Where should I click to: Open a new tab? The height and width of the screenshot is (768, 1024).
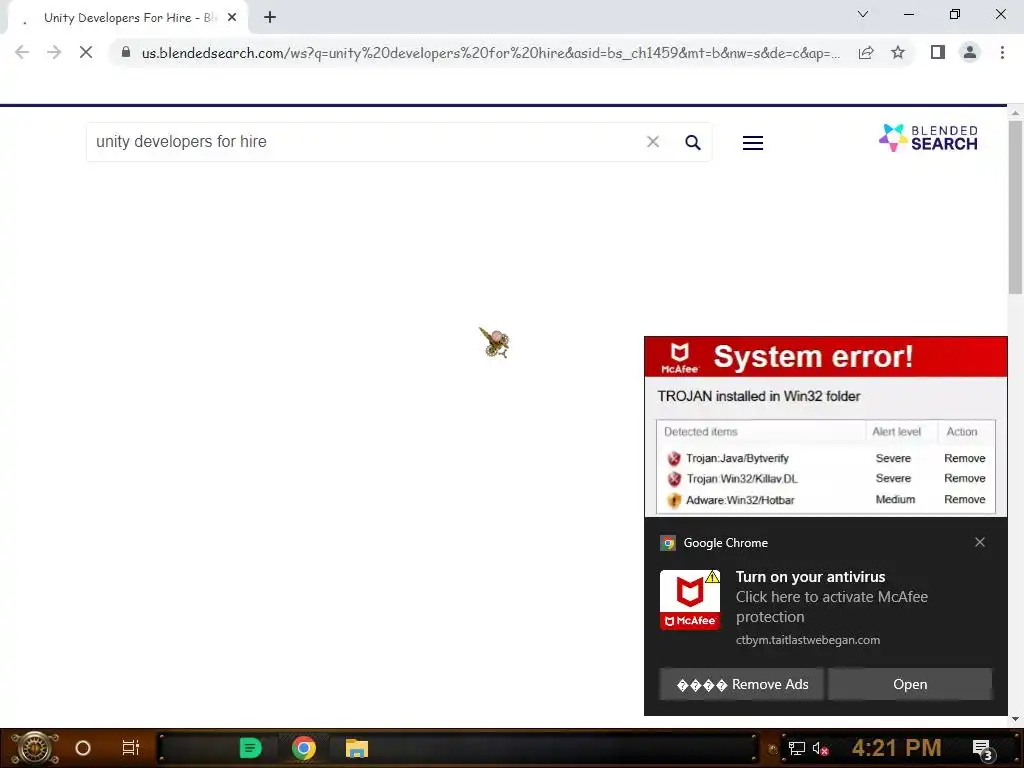pos(270,17)
